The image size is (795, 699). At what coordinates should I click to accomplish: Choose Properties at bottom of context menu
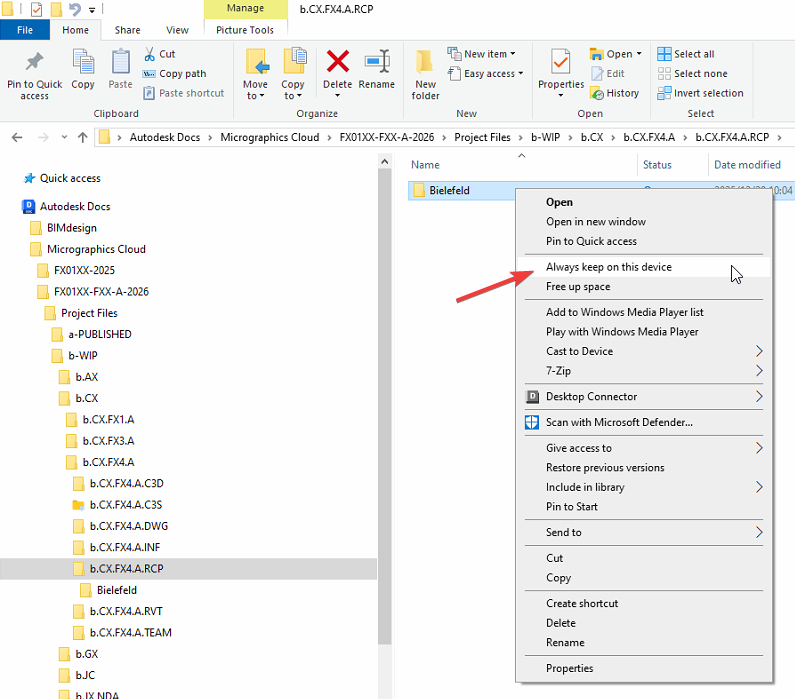(x=643, y=668)
